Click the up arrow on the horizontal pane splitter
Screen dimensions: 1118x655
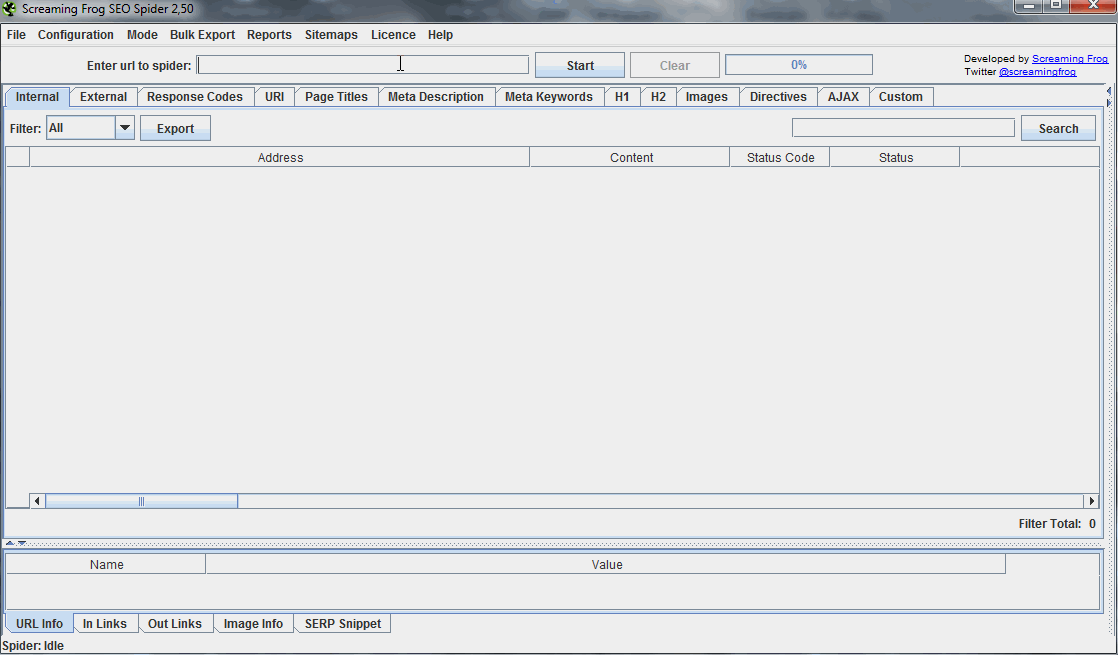[x=10, y=543]
